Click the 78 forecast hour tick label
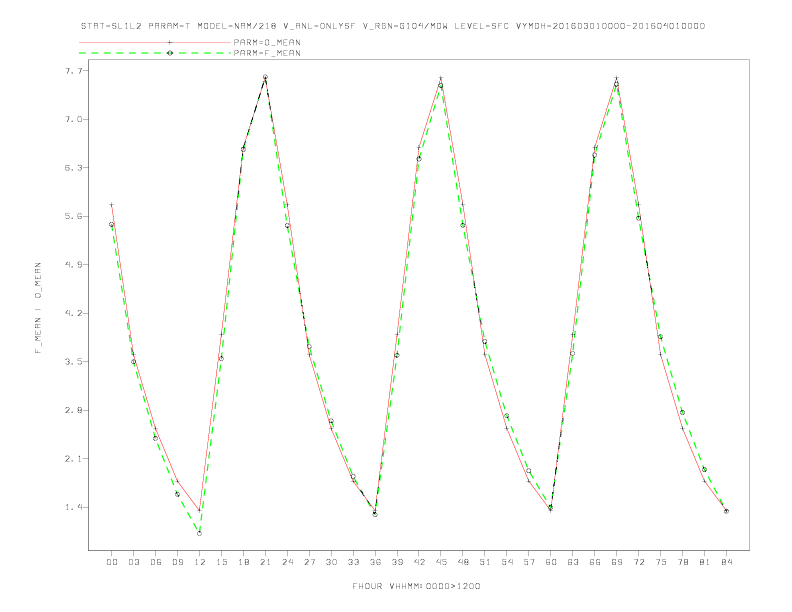Viewport: 792px width, 612px height. point(682,562)
